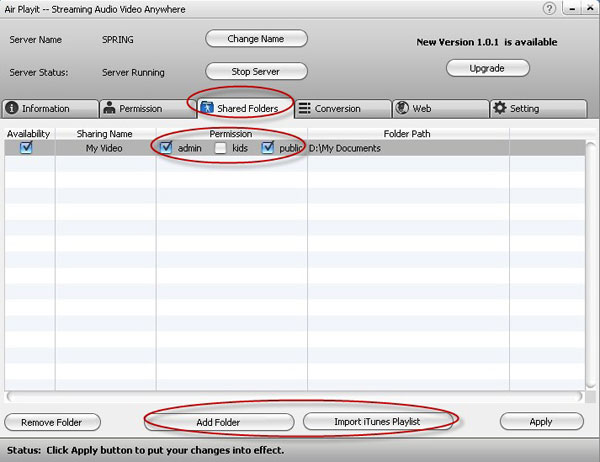Screen dimensions: 600x462
Task: Select the Shared Folders tab
Action: [x=246, y=109]
